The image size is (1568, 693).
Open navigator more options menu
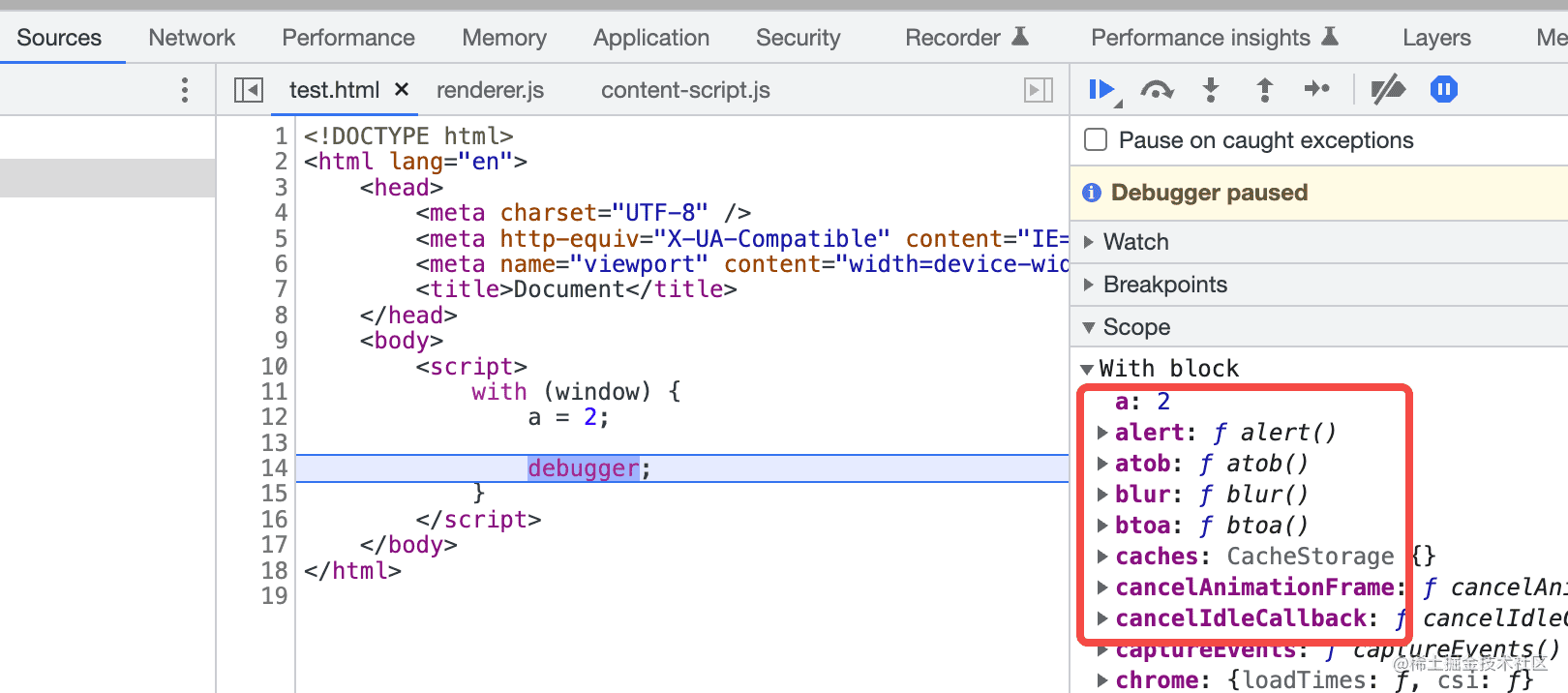pyautogui.click(x=185, y=90)
